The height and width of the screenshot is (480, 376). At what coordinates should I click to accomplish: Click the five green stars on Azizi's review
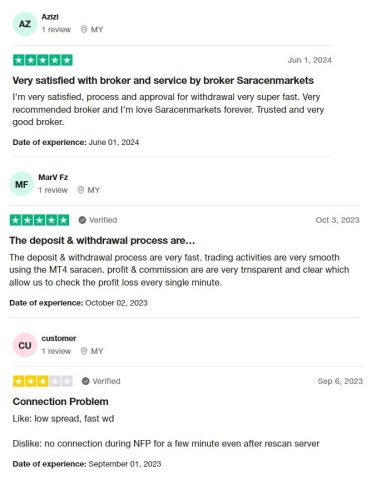click(43, 60)
